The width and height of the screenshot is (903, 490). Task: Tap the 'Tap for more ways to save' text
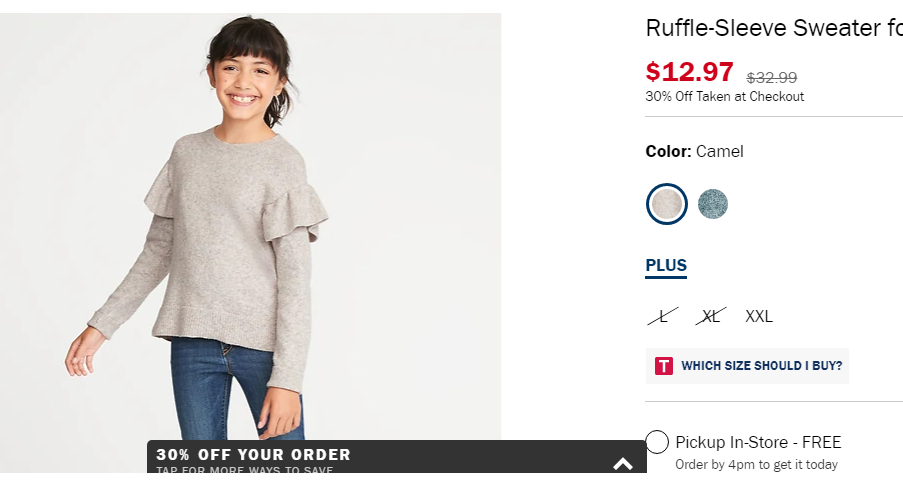pos(245,469)
